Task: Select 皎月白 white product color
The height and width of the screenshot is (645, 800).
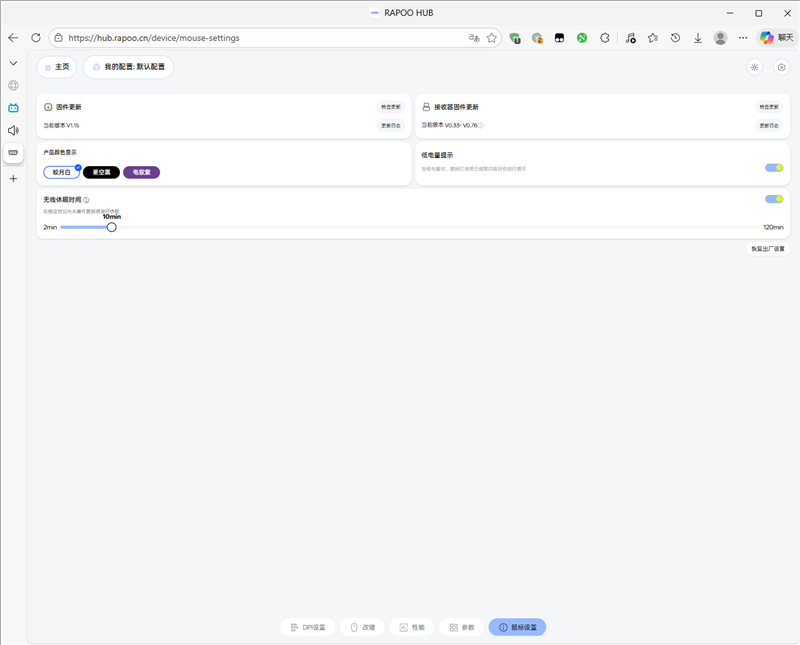Action: point(62,172)
